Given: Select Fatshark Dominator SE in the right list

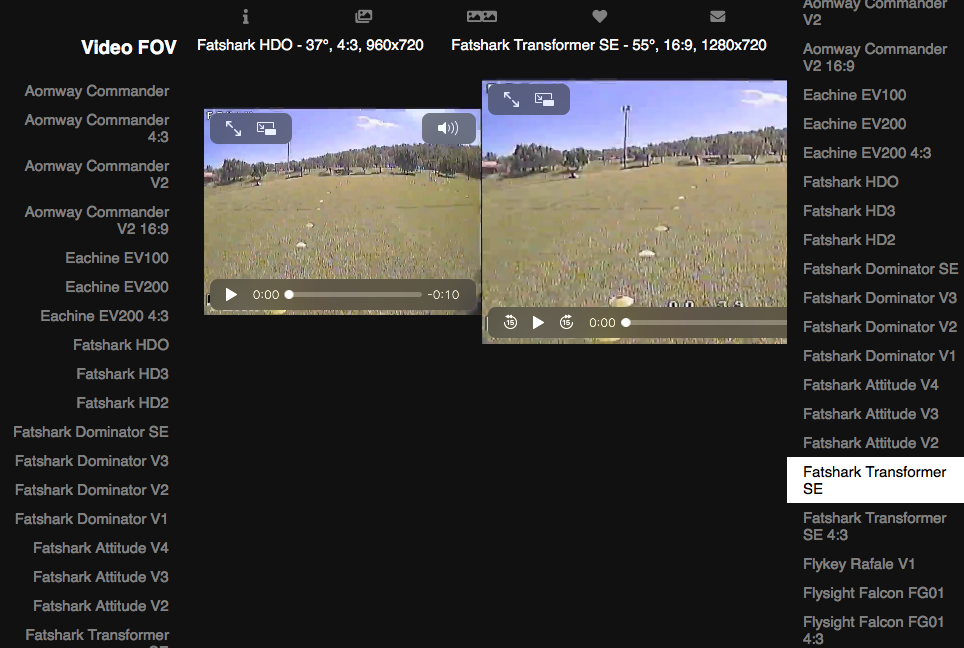Looking at the screenshot, I should (x=880, y=269).
